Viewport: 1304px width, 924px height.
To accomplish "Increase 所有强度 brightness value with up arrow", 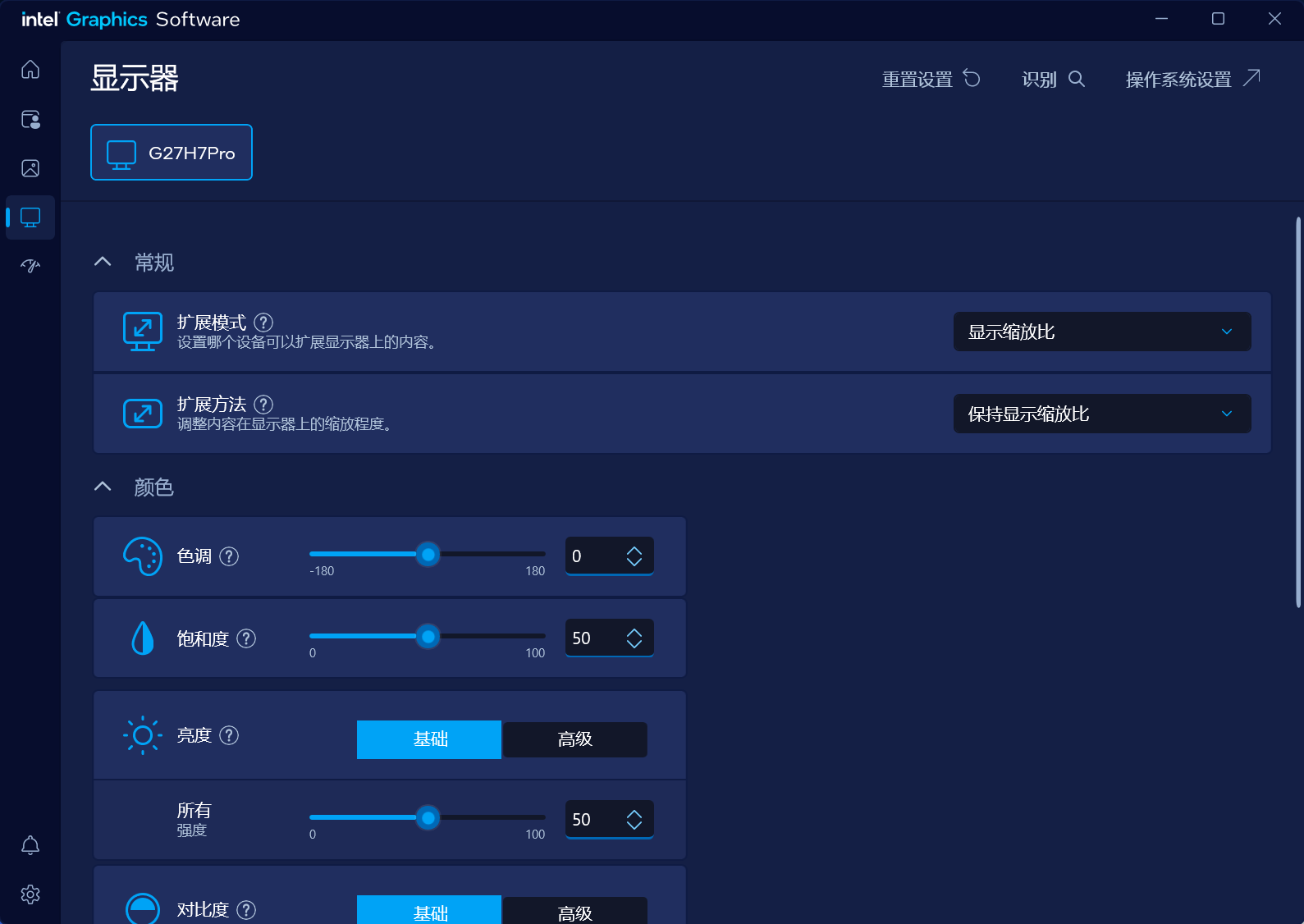I will (x=634, y=813).
